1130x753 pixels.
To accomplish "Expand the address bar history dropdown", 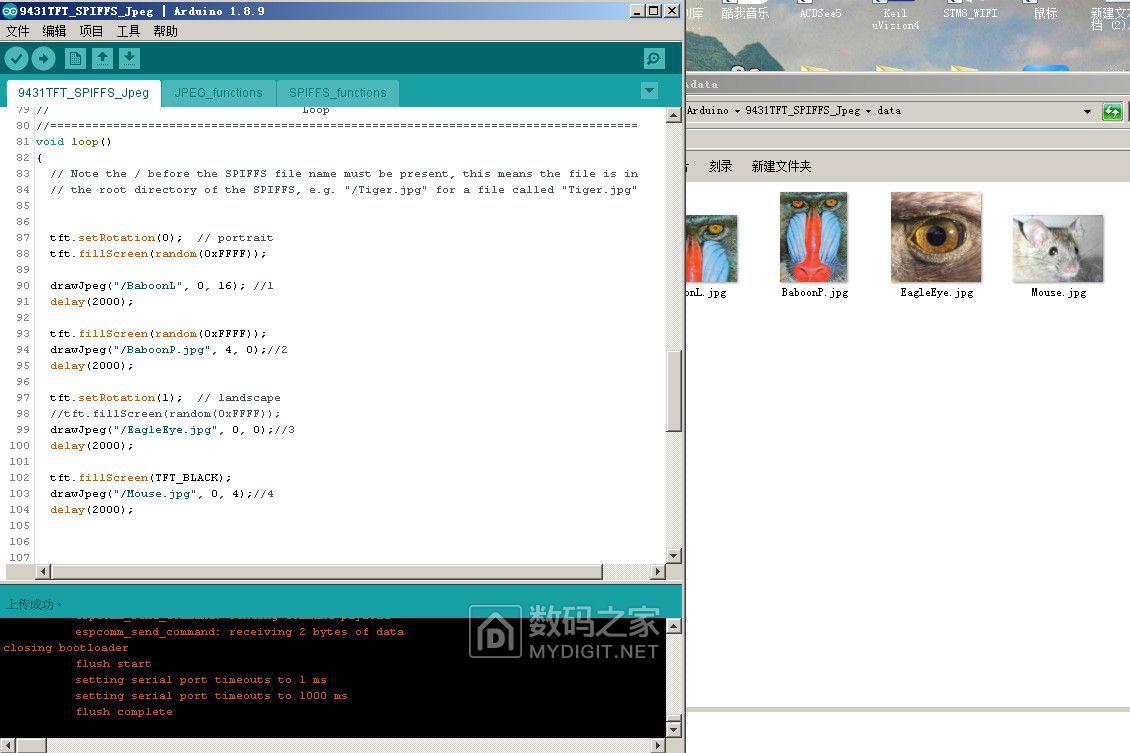I will [1087, 112].
